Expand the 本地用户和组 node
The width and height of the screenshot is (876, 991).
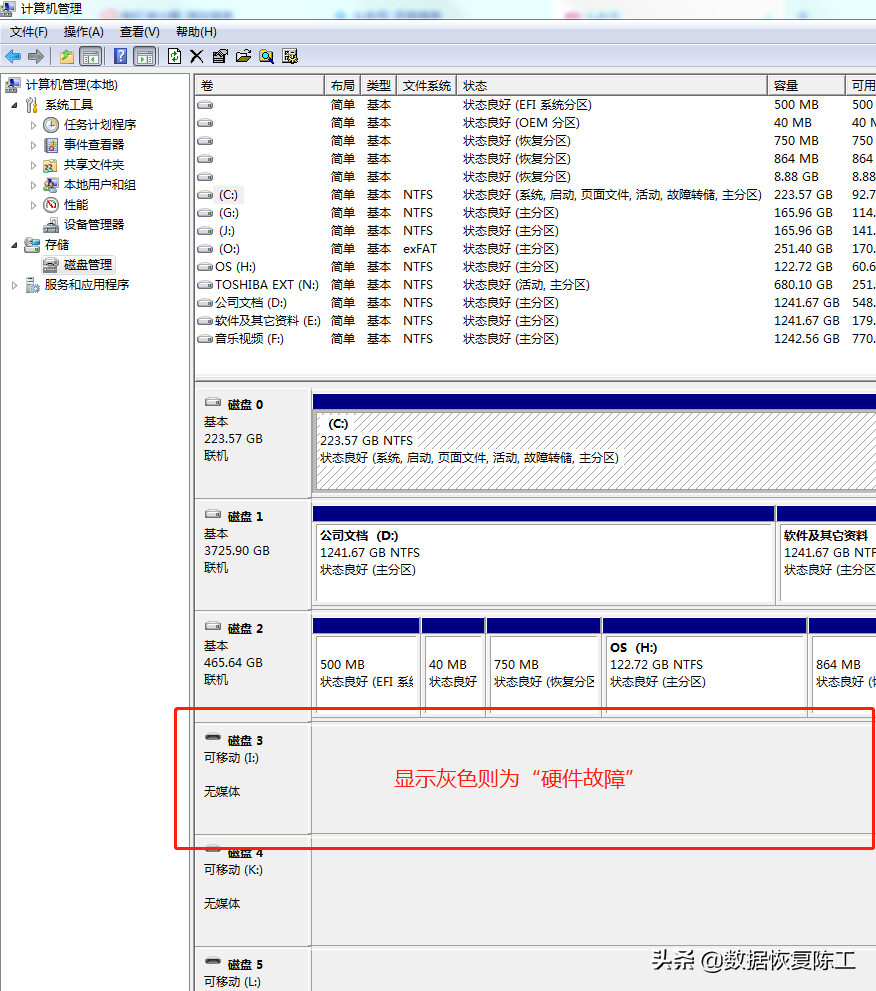point(33,185)
